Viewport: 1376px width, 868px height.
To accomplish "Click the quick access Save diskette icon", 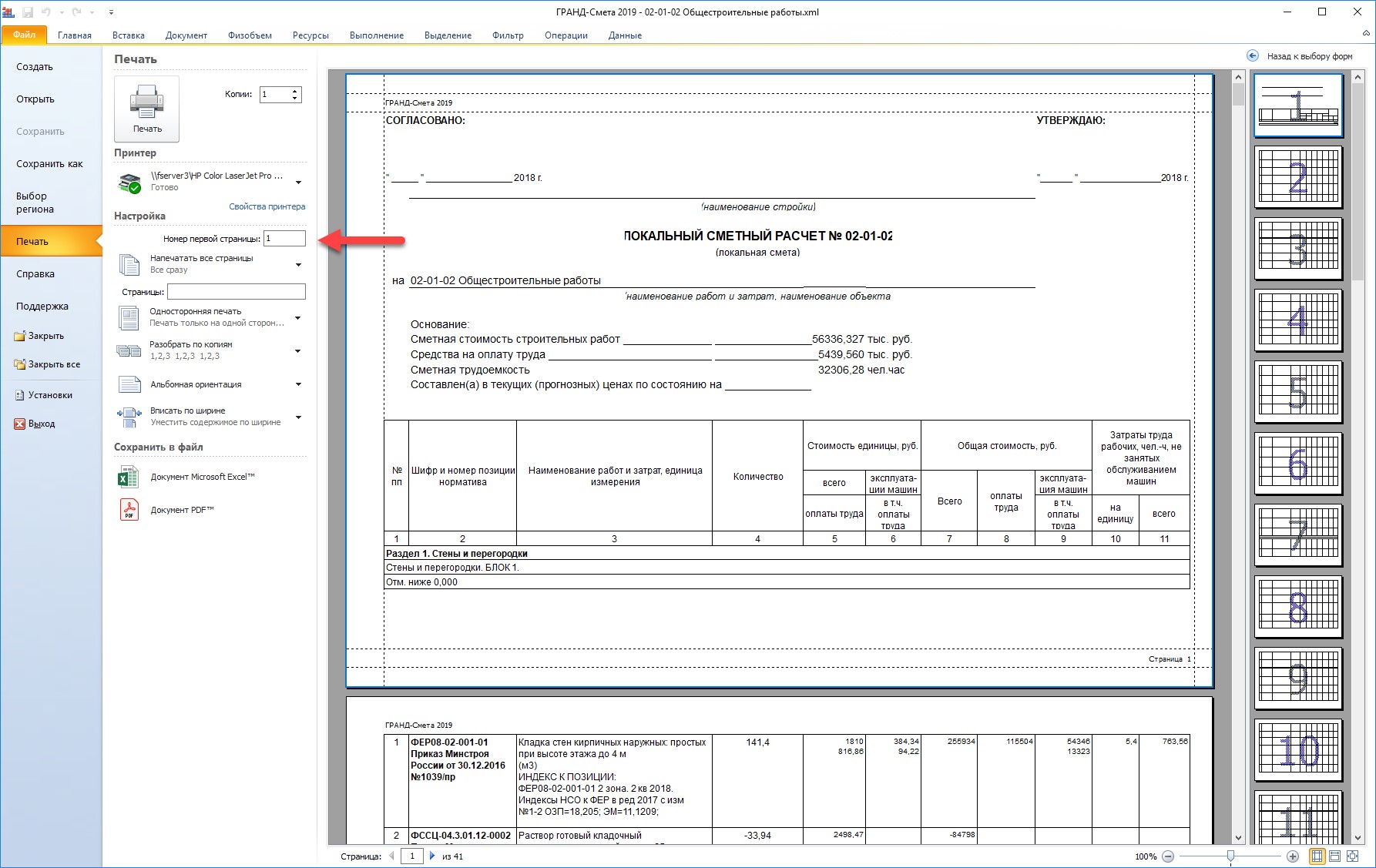I will (28, 12).
